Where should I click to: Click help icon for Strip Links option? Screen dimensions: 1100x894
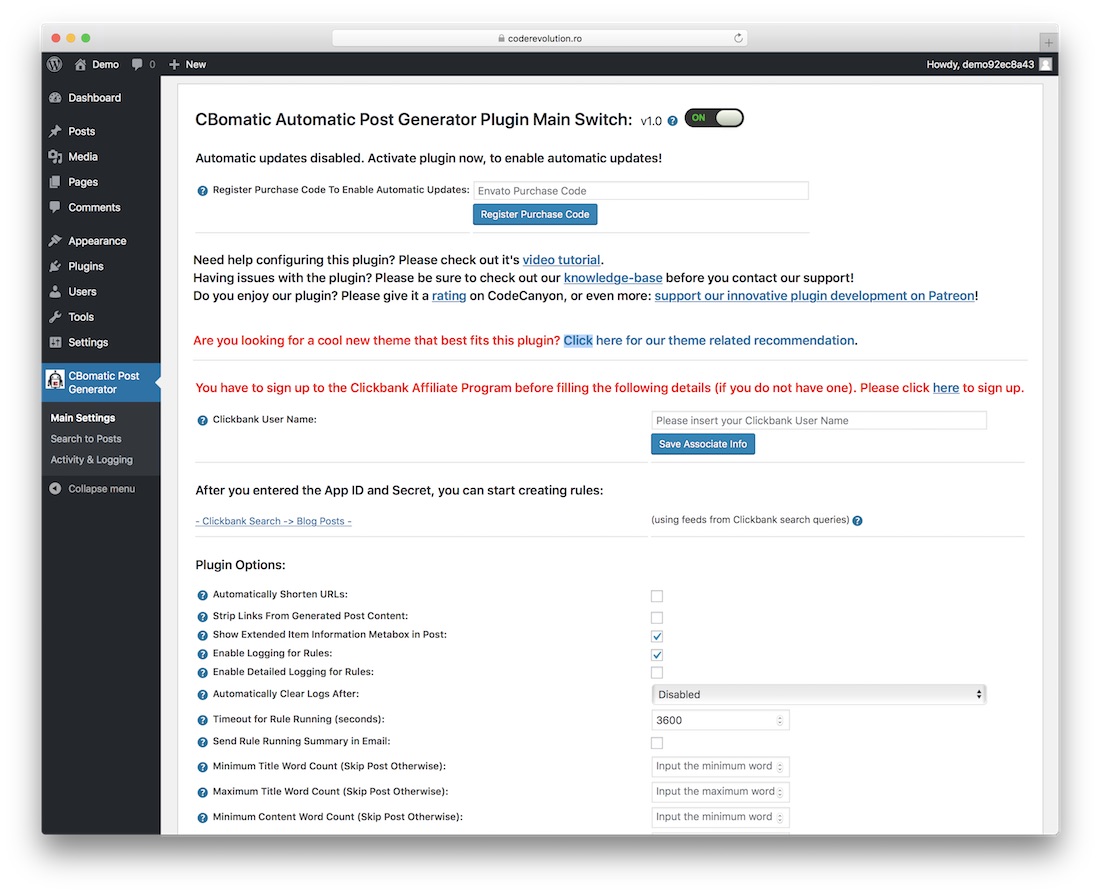(202, 616)
